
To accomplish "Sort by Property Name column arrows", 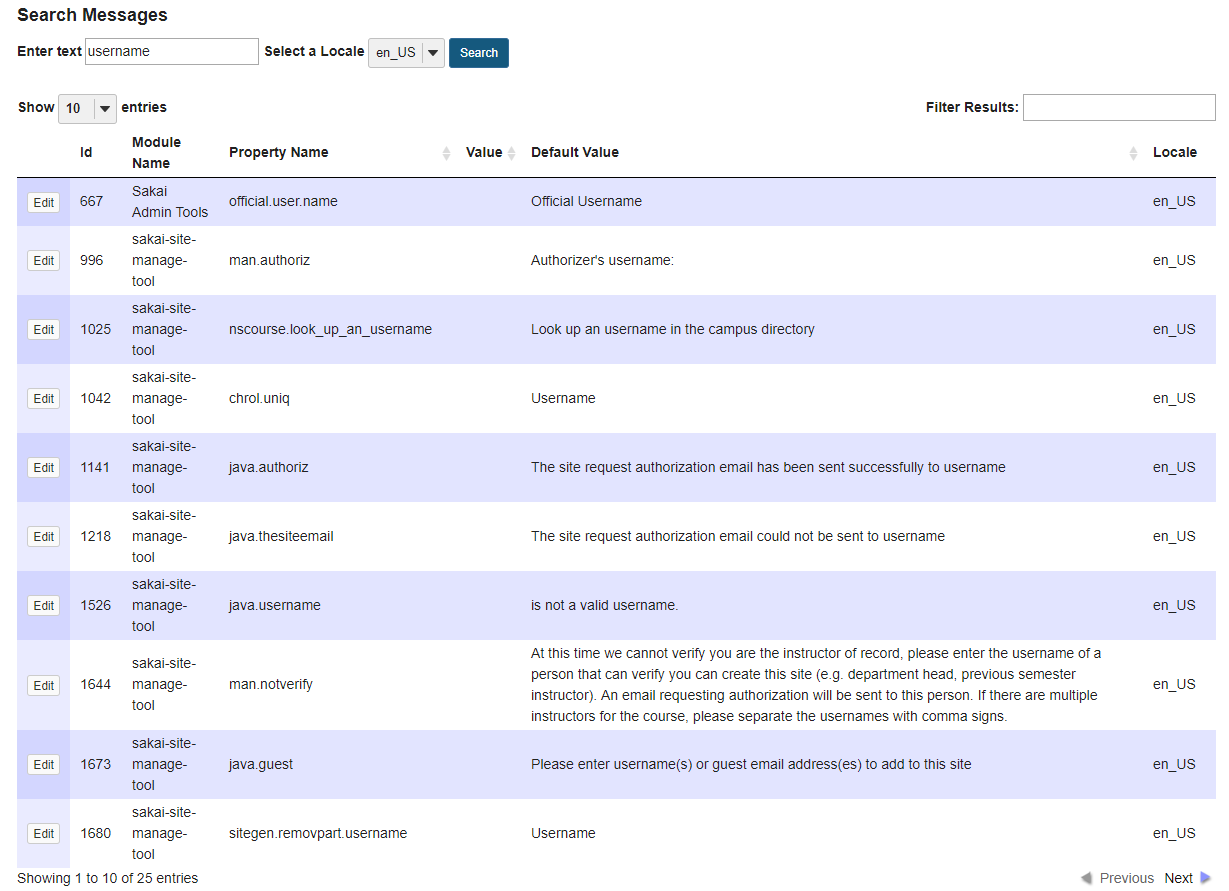I will [446, 153].
